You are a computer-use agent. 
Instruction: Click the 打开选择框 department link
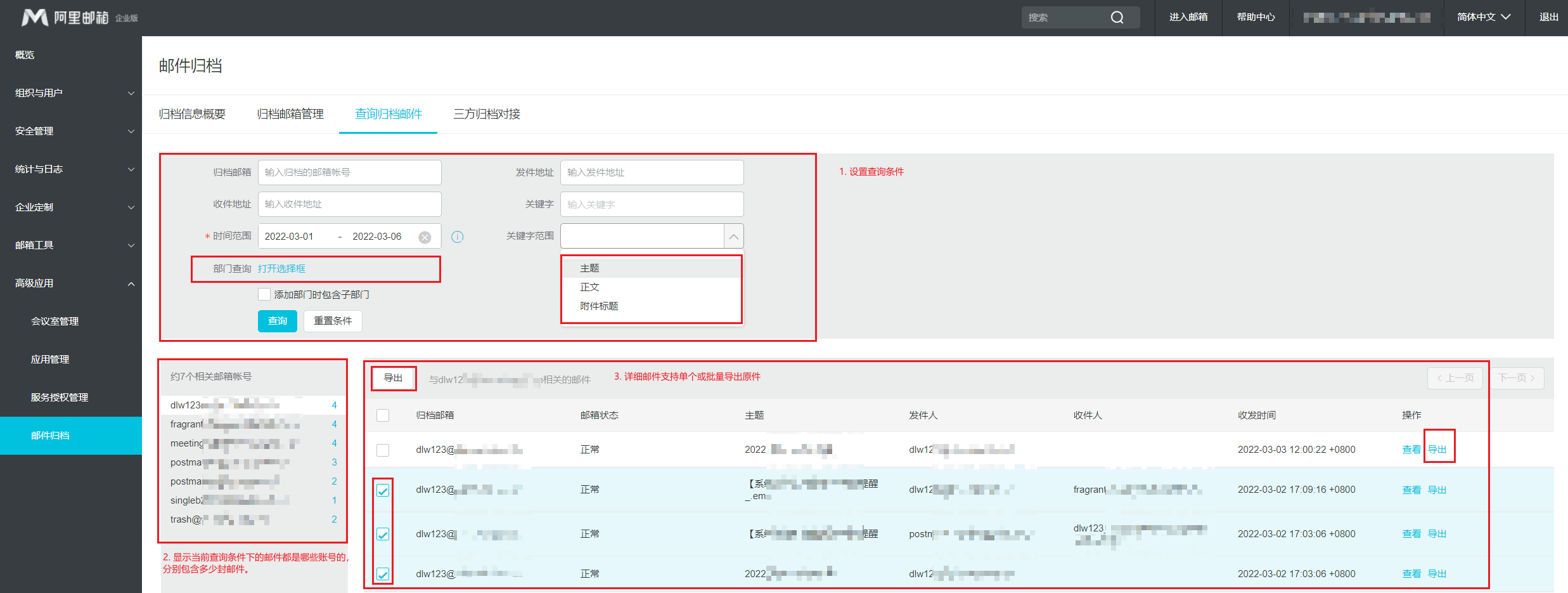coord(281,269)
